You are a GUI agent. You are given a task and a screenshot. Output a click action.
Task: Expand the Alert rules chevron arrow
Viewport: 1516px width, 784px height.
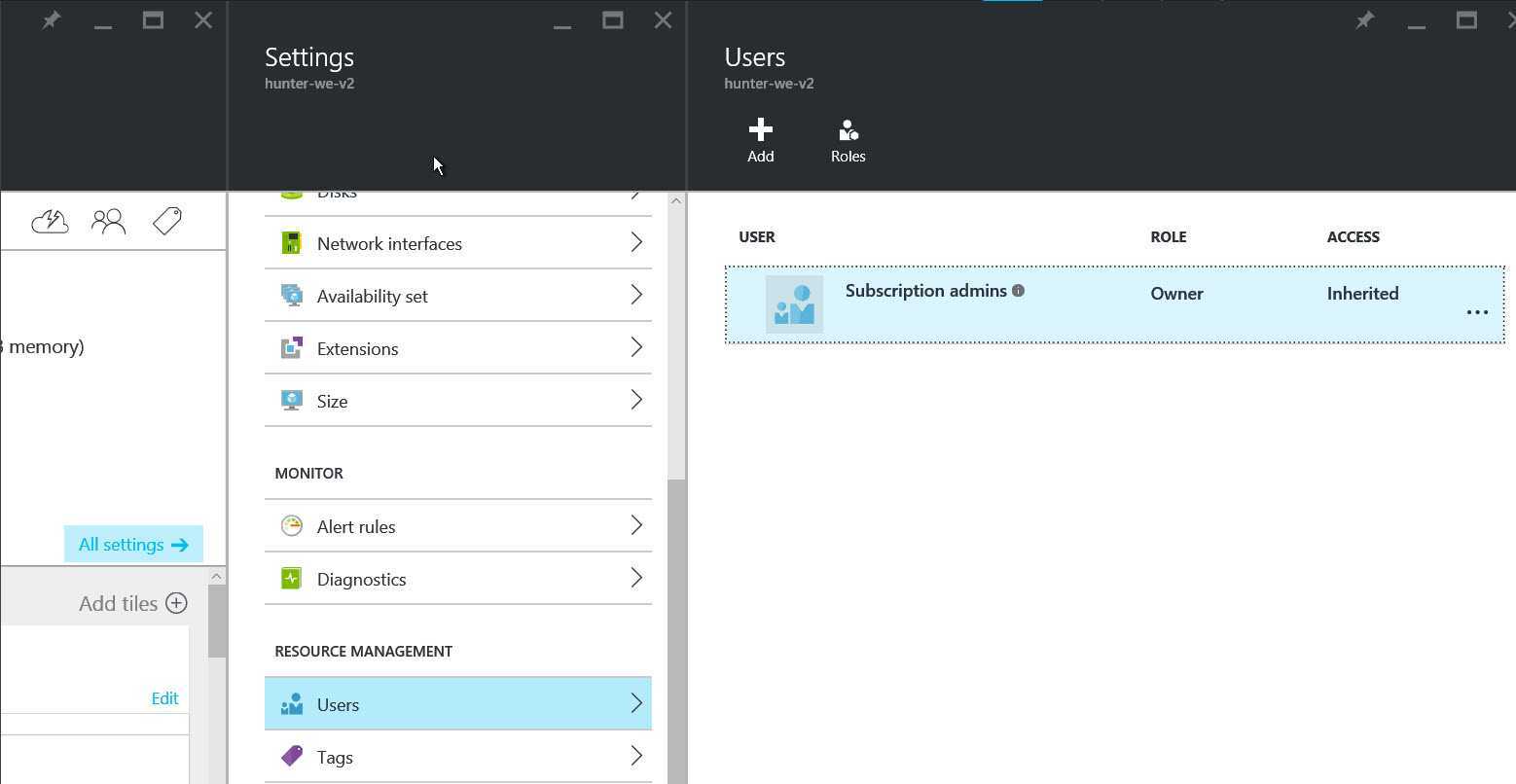[x=636, y=526]
